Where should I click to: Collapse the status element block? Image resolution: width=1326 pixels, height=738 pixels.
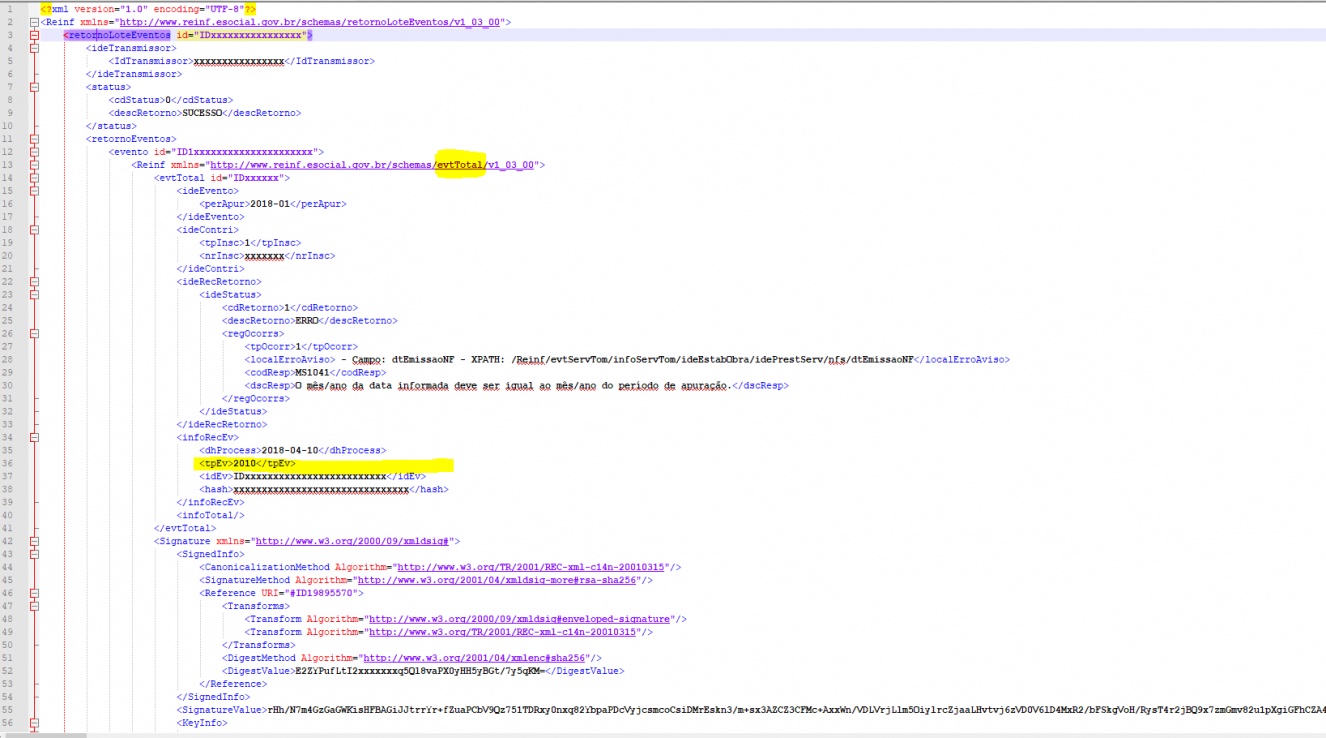click(35, 86)
